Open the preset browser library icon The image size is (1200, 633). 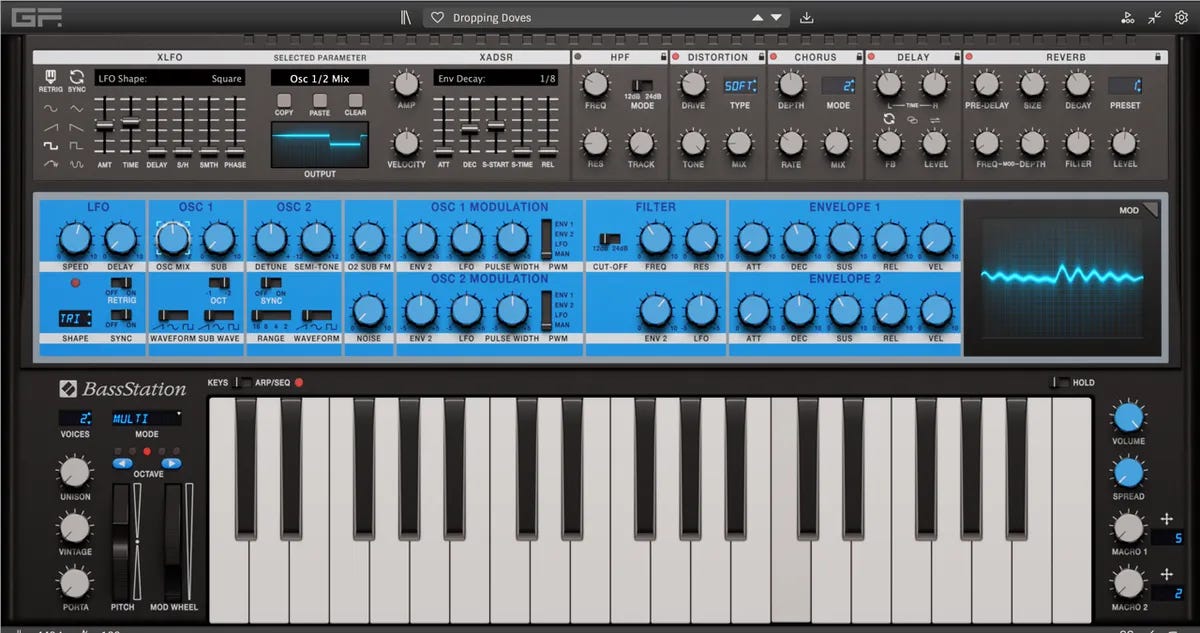click(x=404, y=17)
